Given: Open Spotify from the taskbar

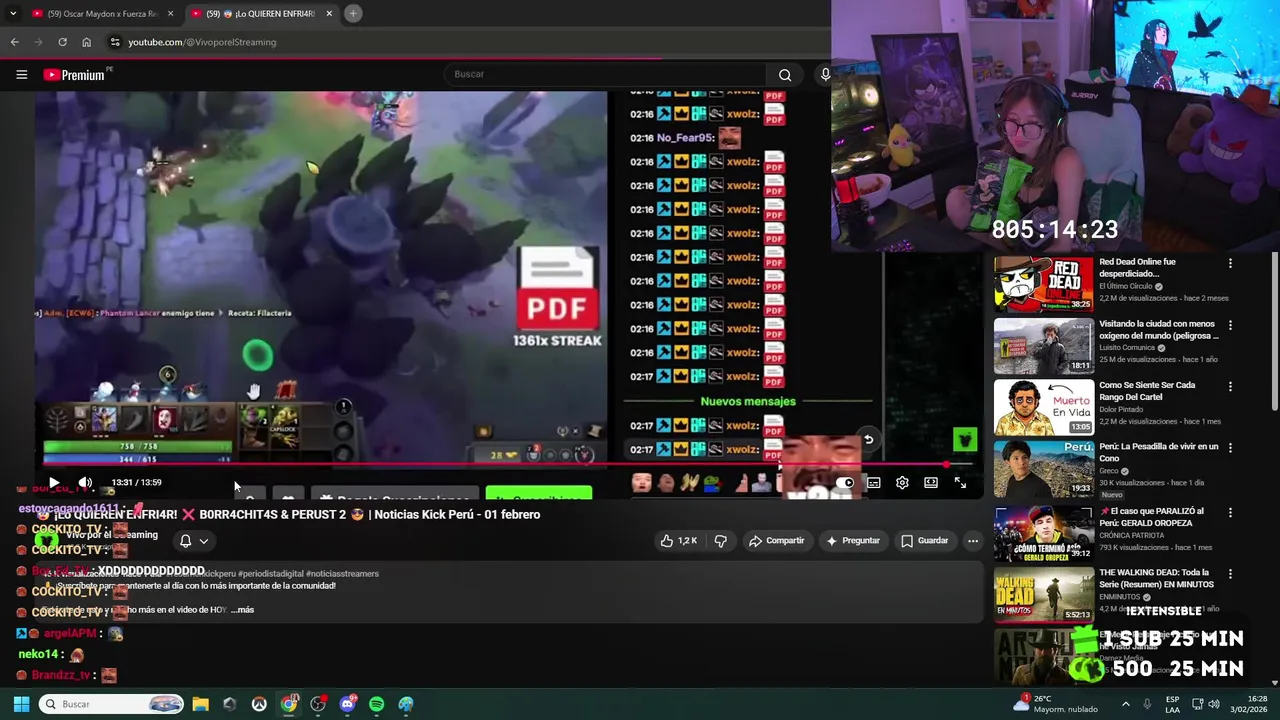Looking at the screenshot, I should 376,704.
